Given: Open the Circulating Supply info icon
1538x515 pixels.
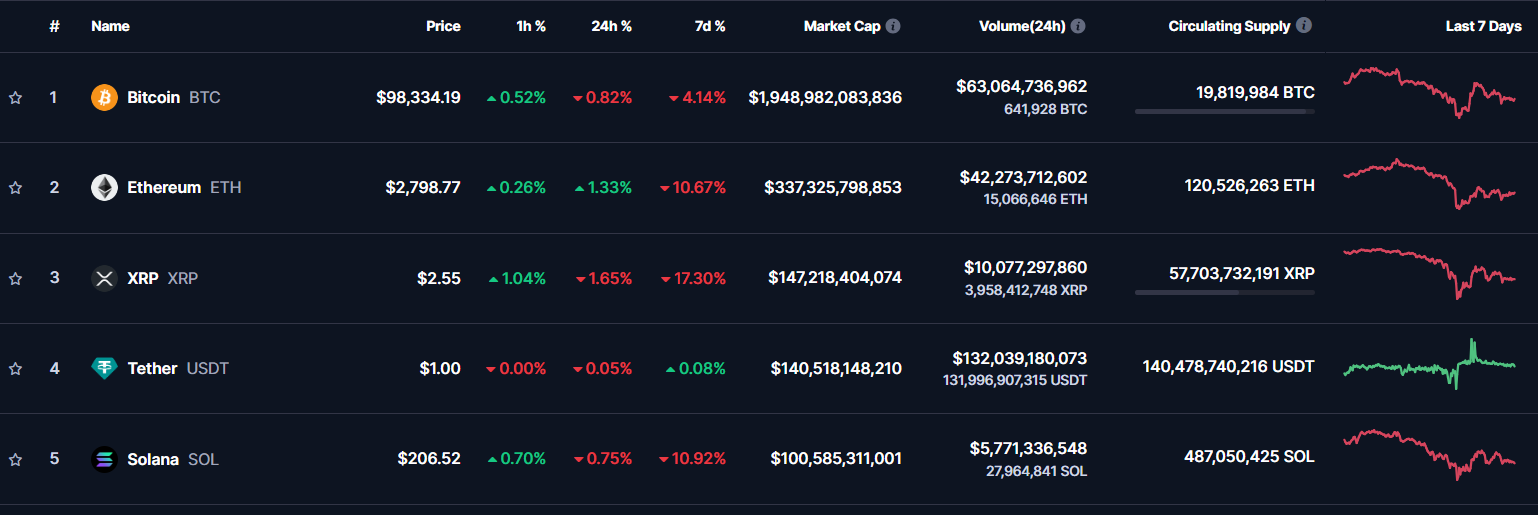Looking at the screenshot, I should 1304,26.
